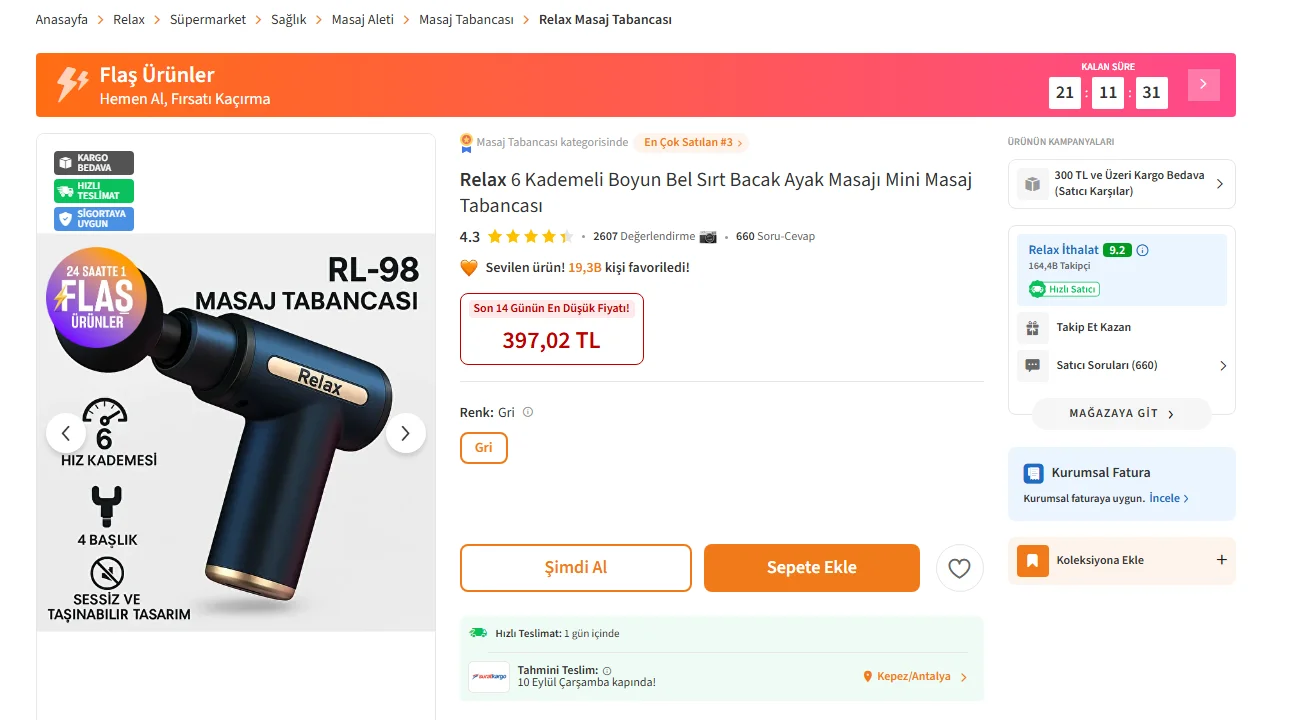Image resolution: width=1293 pixels, height=720 pixels.
Task: Click the plus icon to add to collection
Action: [x=1221, y=560]
